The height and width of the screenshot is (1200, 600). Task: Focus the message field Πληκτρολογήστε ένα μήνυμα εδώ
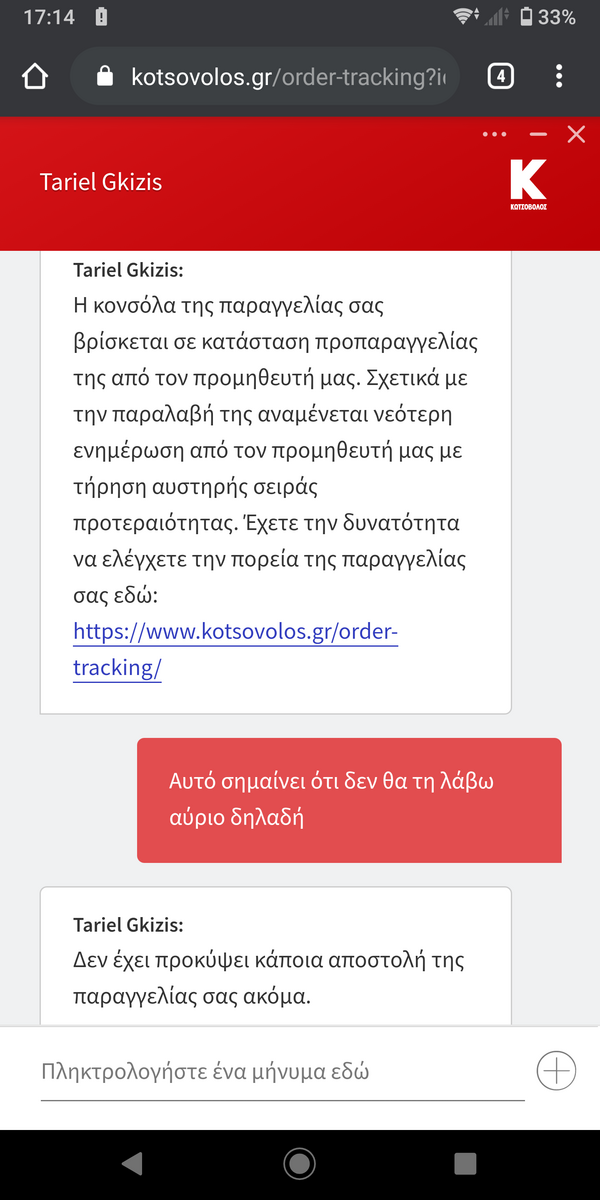pos(283,1072)
